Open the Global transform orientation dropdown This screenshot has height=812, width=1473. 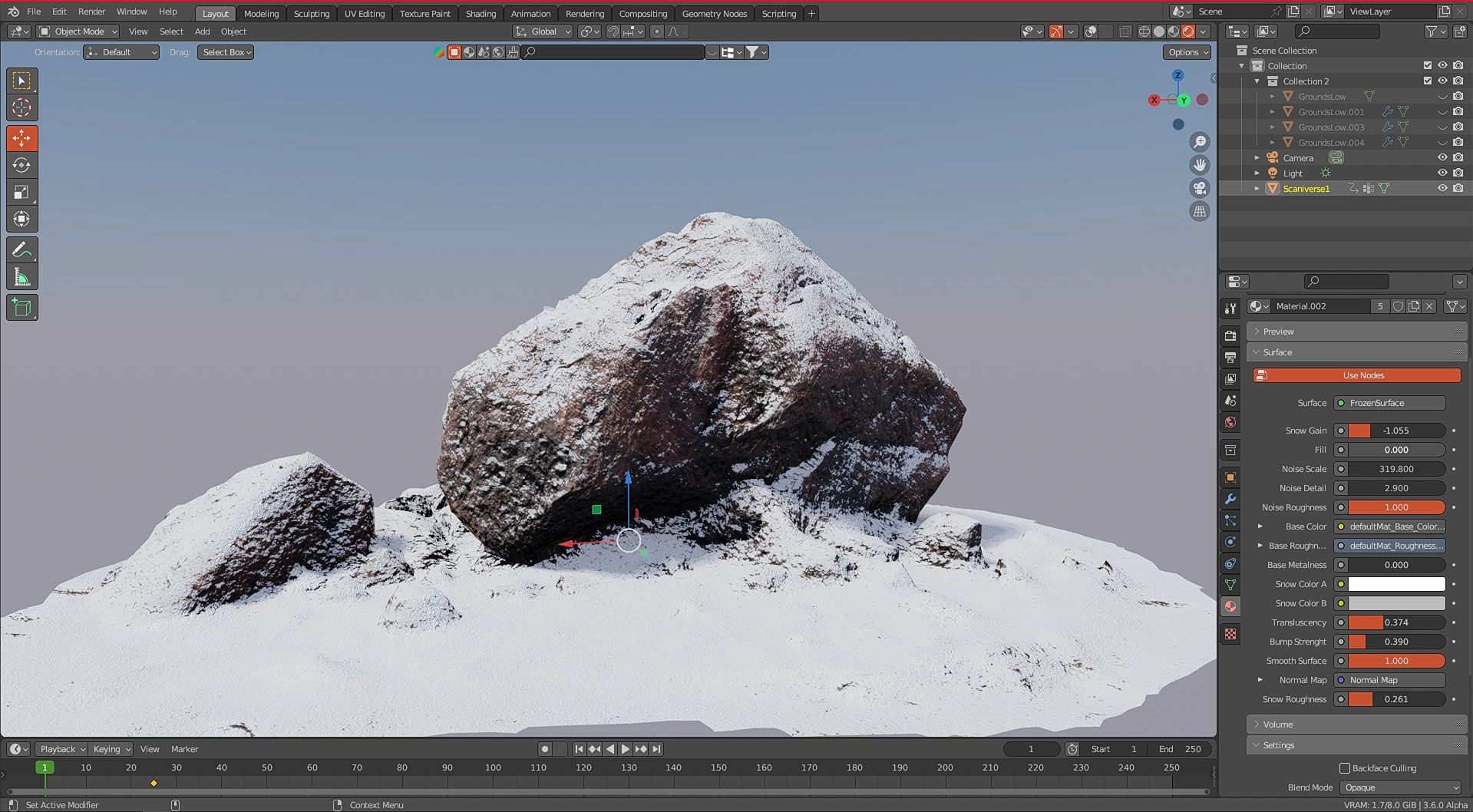tap(543, 31)
